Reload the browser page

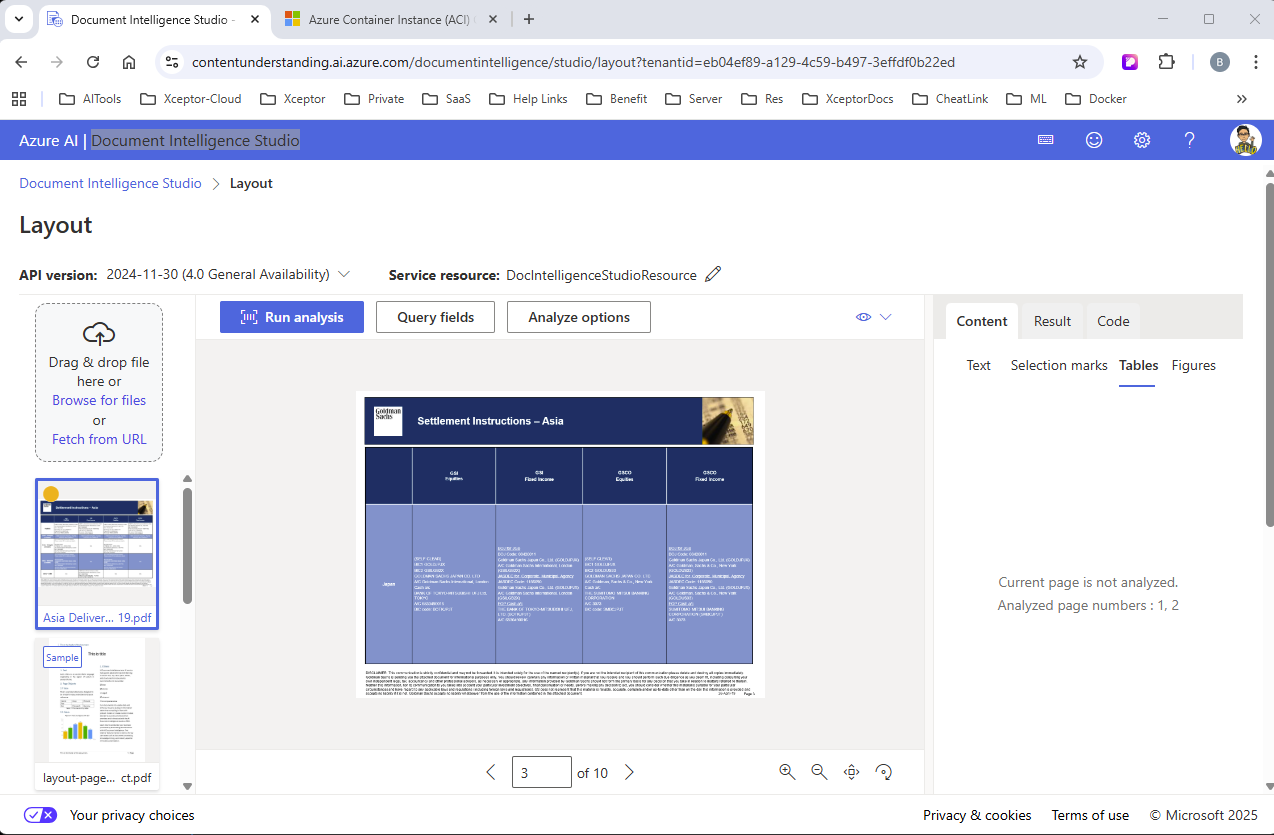point(93,62)
